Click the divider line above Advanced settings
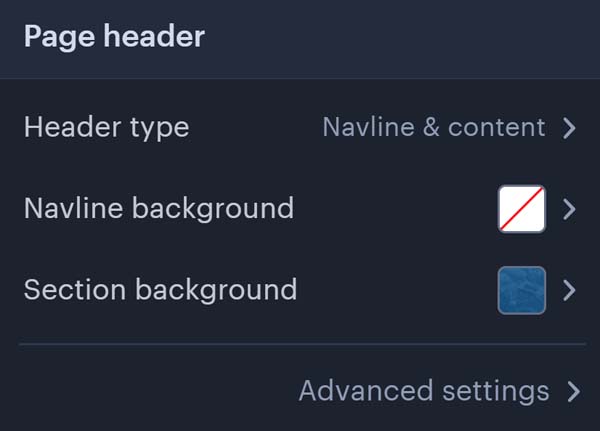 coord(302,344)
